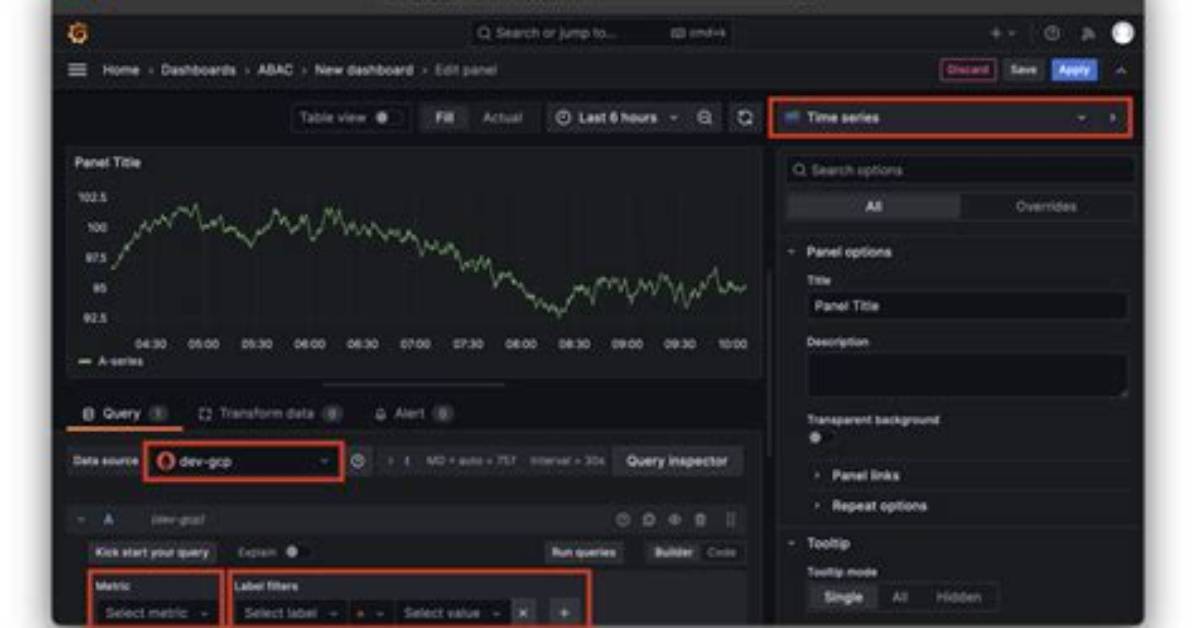Open data source help icon
This screenshot has height=628, width=1196.
[358, 461]
